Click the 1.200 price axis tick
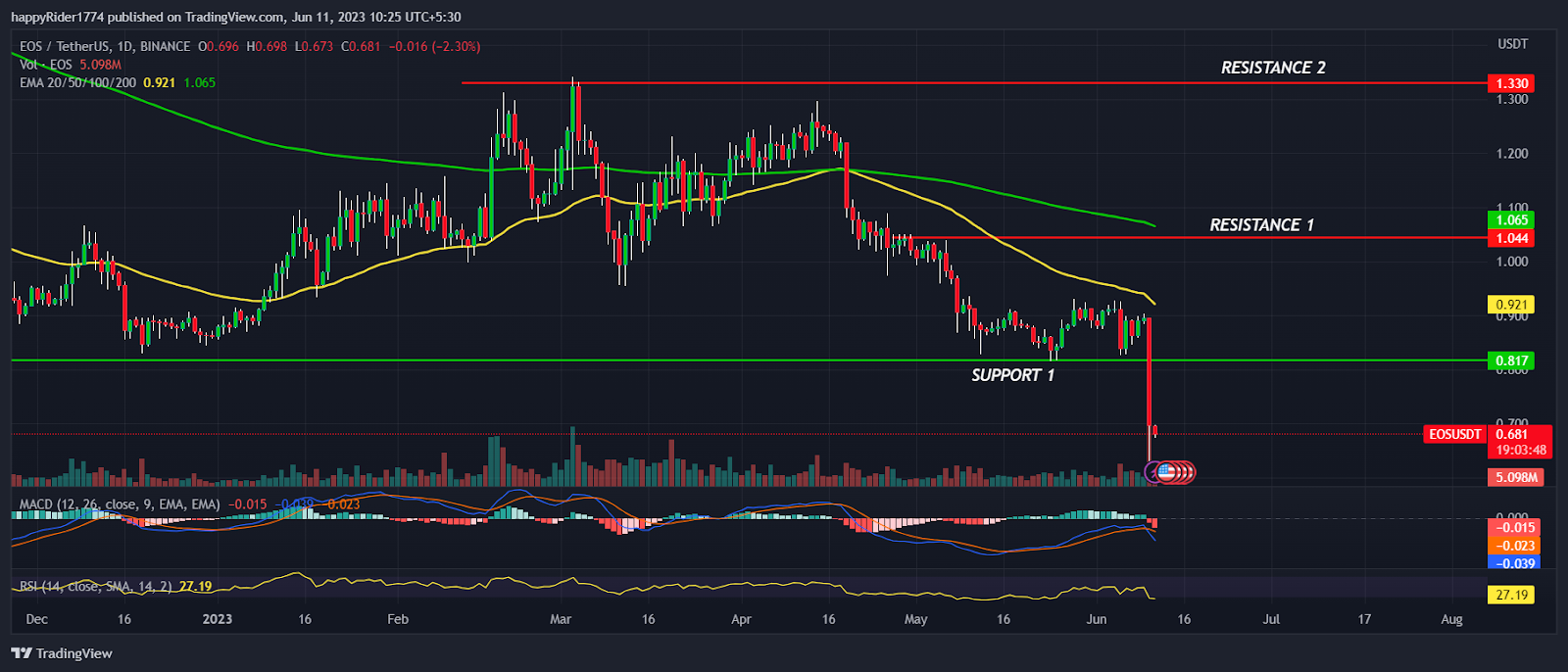The width and height of the screenshot is (1568, 672). pos(1511,154)
